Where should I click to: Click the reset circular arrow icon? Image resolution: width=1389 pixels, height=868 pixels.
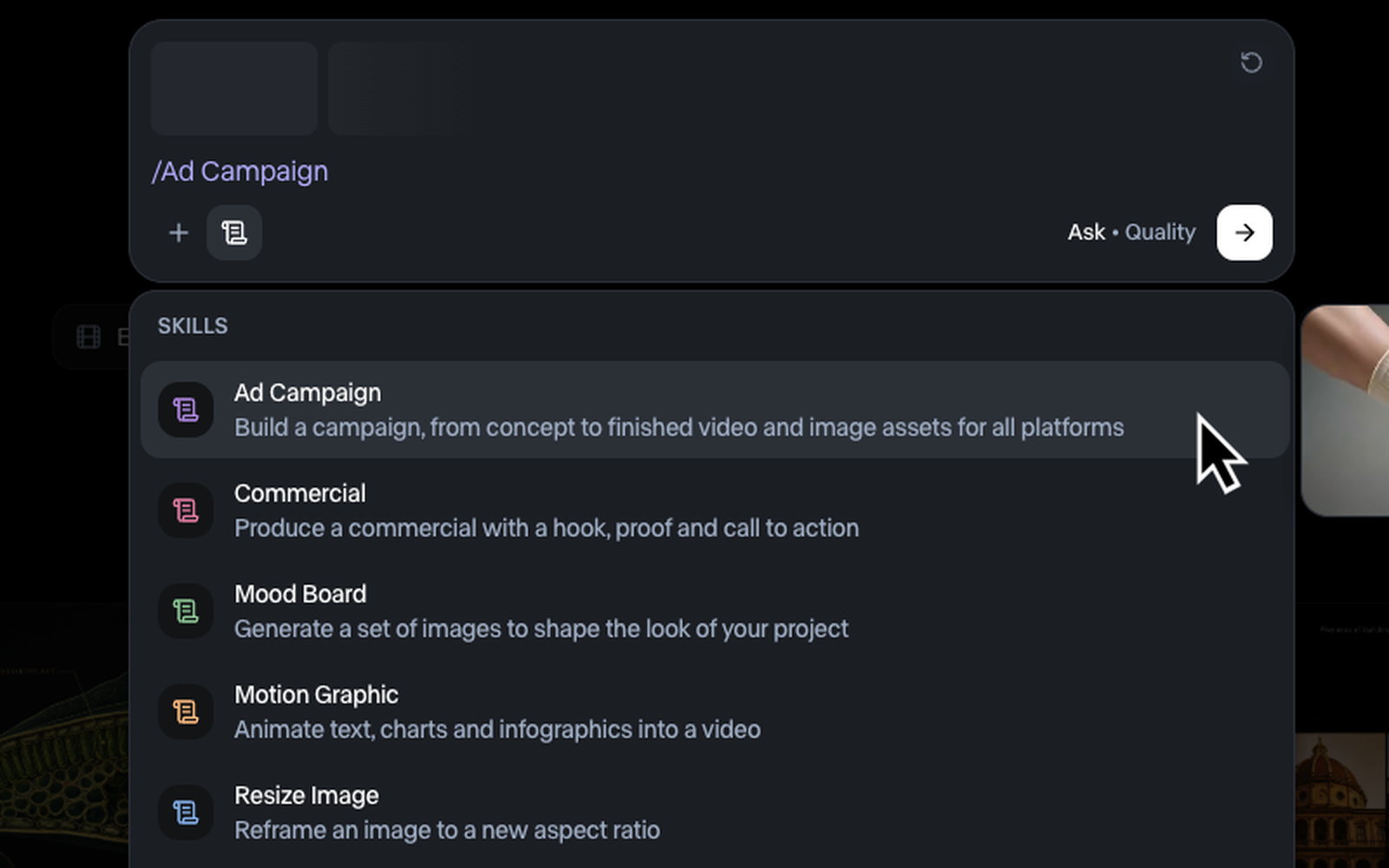point(1251,62)
